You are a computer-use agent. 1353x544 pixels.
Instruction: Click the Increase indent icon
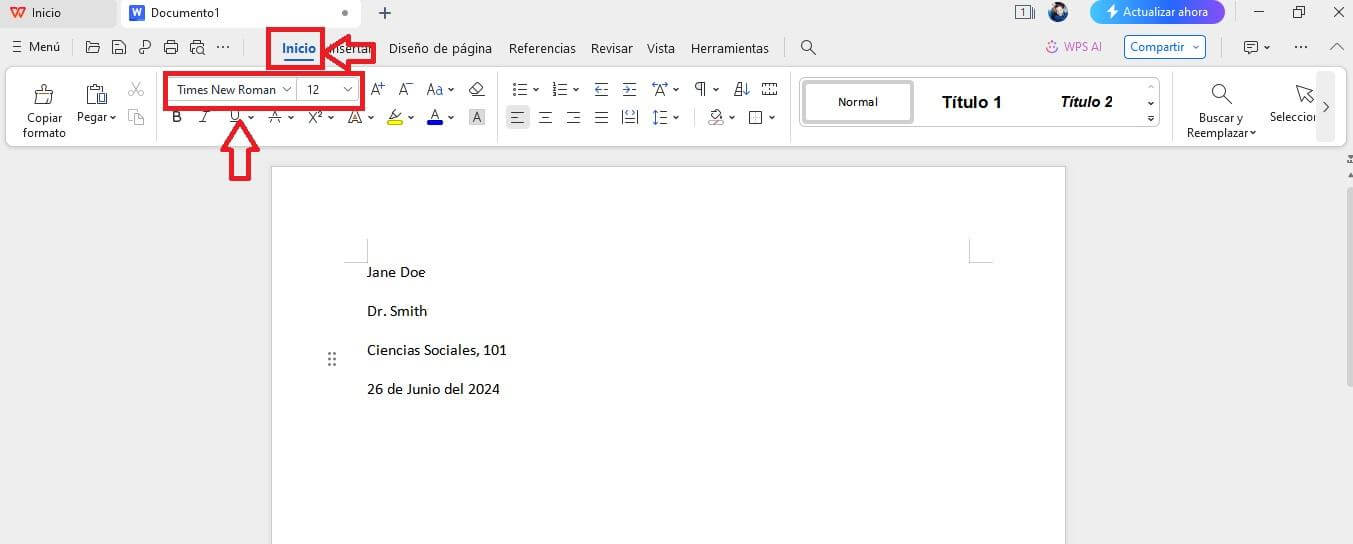click(x=629, y=89)
